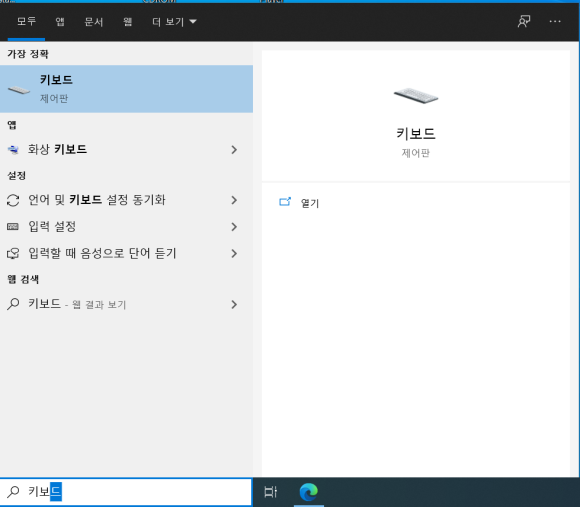Expand the 언어 및 키보드 설정 동기화 arrow
Viewport: 580px width, 507px height.
pos(234,200)
